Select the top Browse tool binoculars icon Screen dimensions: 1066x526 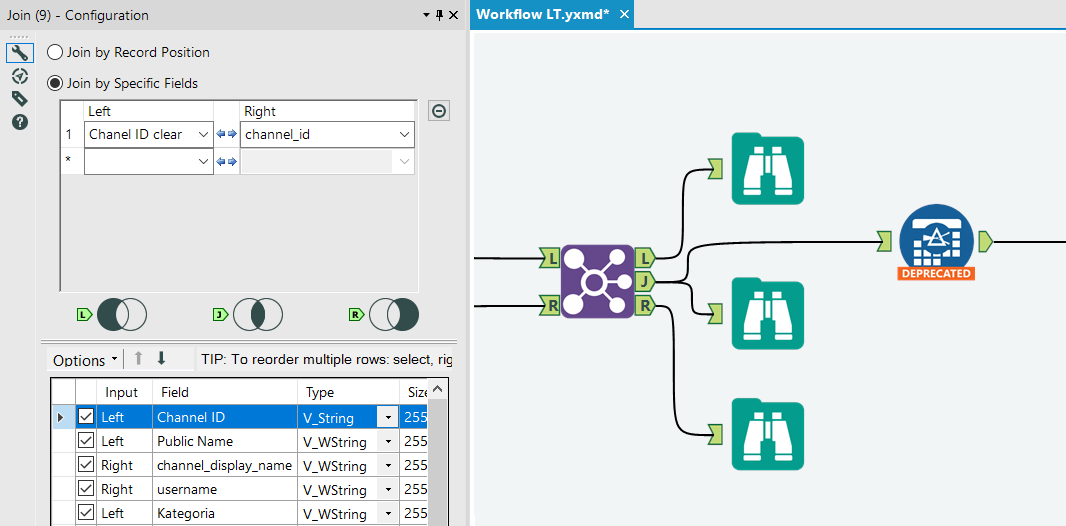(767, 168)
